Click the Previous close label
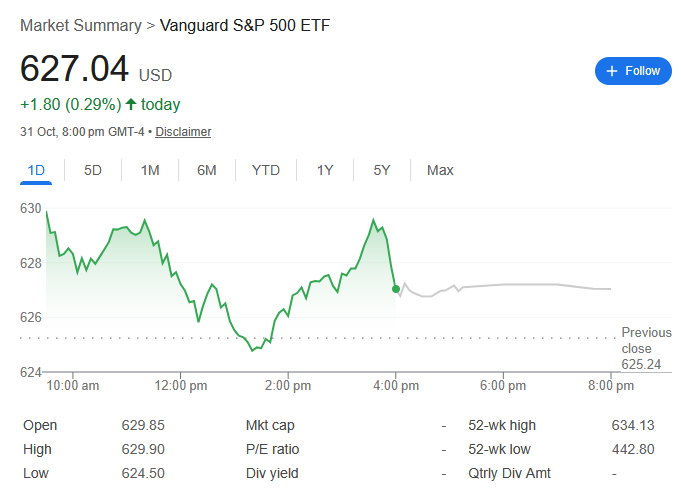681x500 pixels. pyautogui.click(x=646, y=340)
